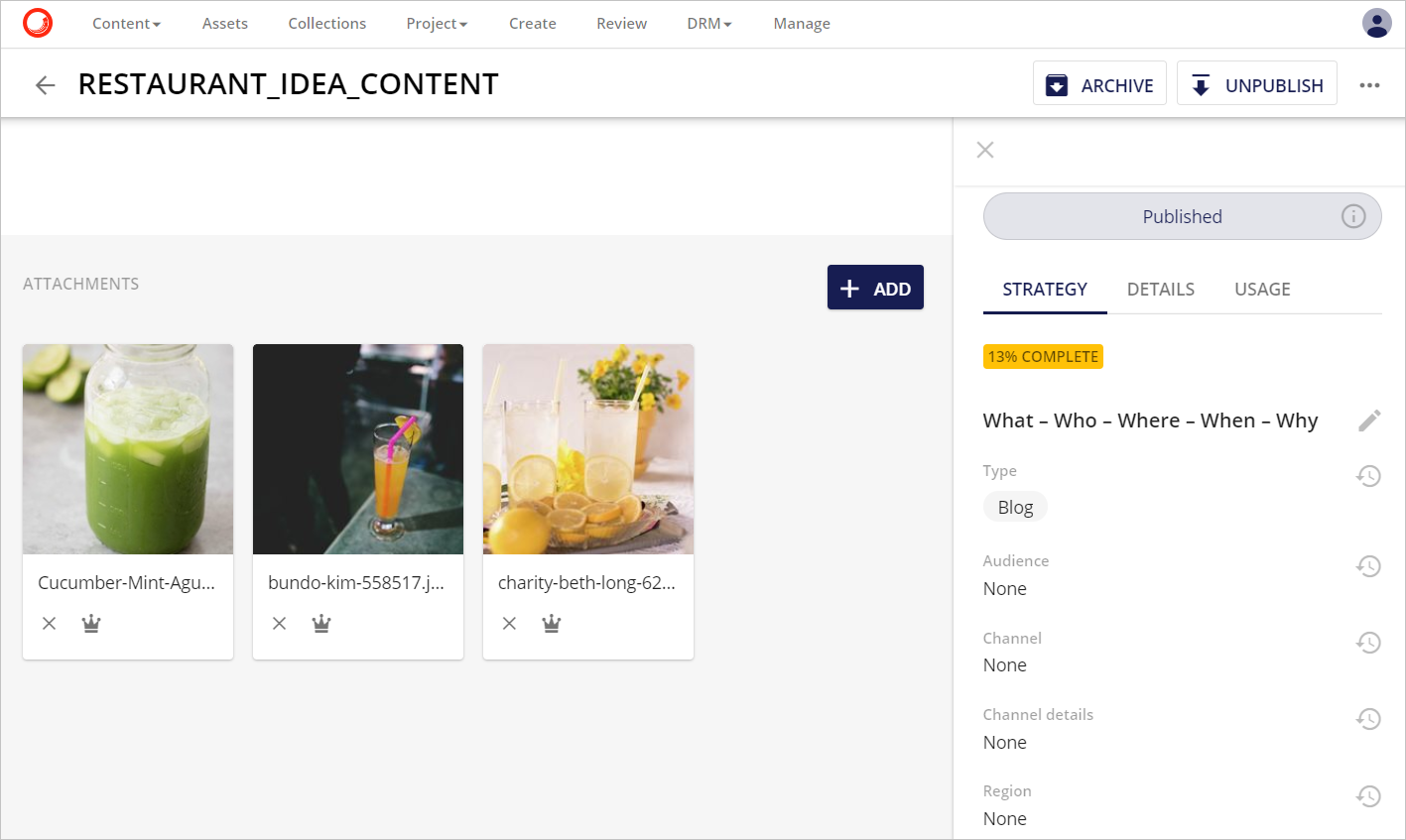
Task: Open the ellipsis more options menu
Action: pos(1370,86)
